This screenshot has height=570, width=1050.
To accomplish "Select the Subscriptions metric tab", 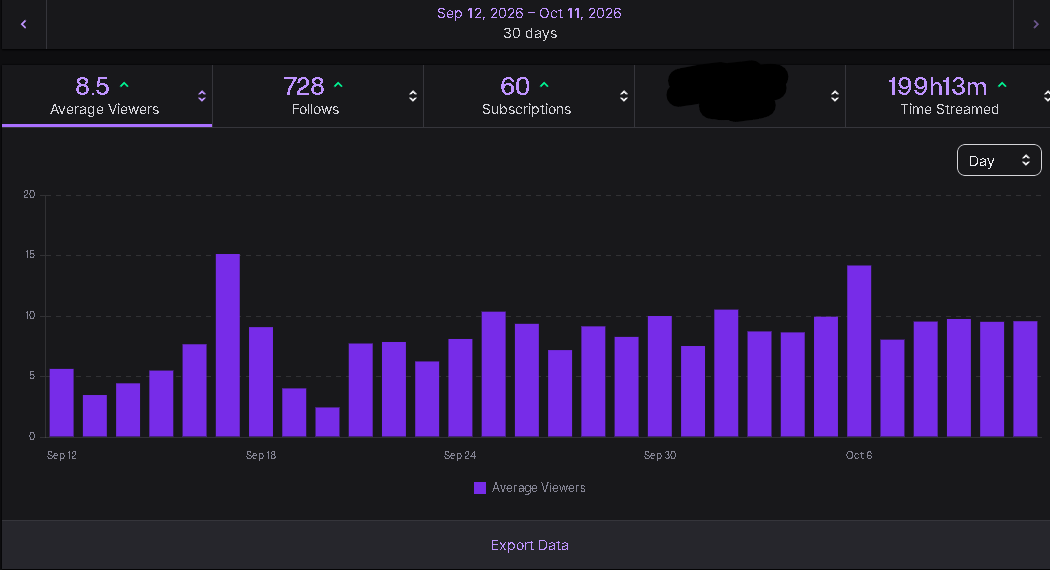I will click(528, 96).
